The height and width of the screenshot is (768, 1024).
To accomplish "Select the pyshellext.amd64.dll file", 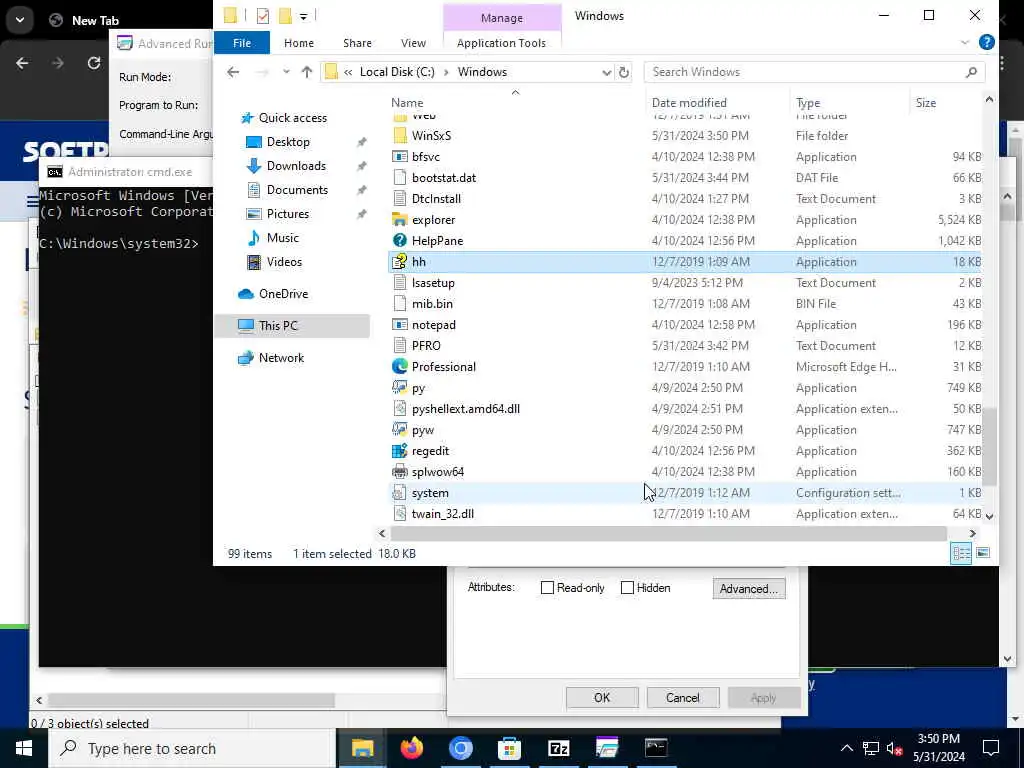I will click(x=684, y=409).
